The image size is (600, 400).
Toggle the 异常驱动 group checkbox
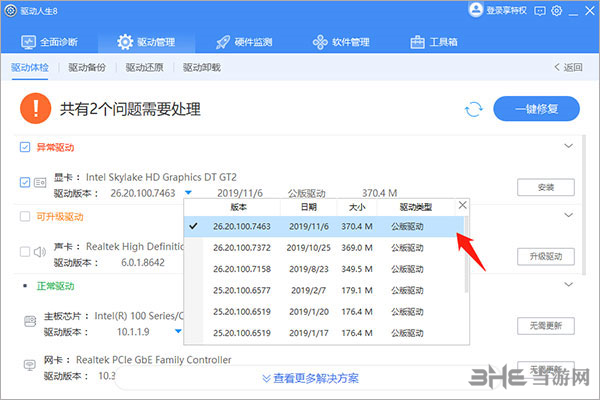[x=25, y=147]
